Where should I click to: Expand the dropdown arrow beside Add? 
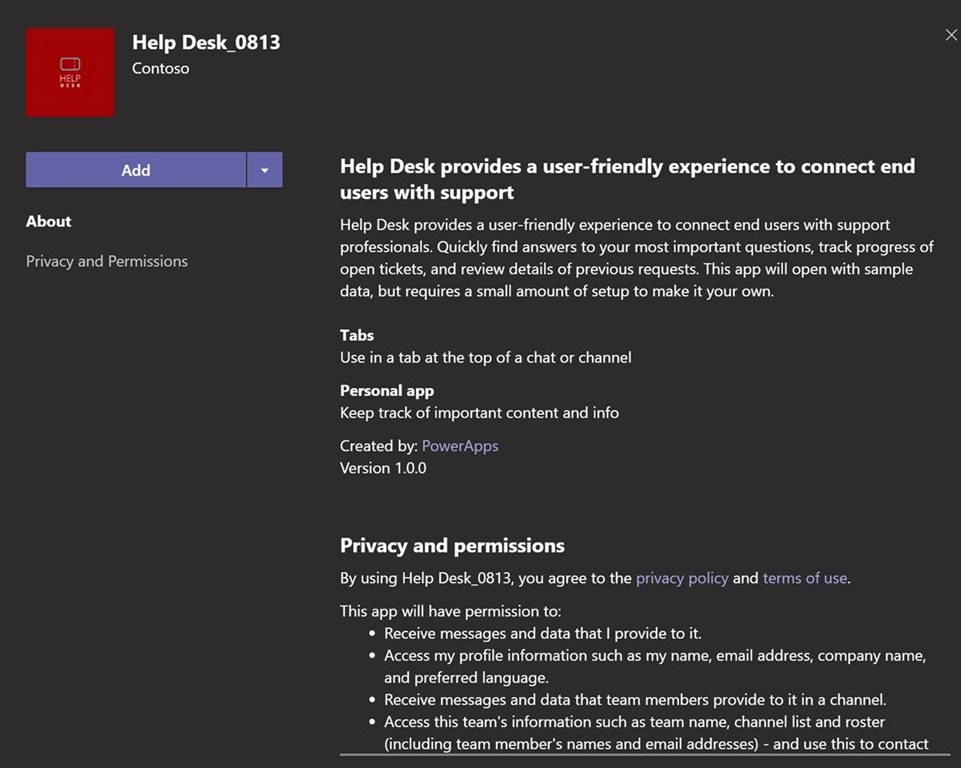point(265,170)
